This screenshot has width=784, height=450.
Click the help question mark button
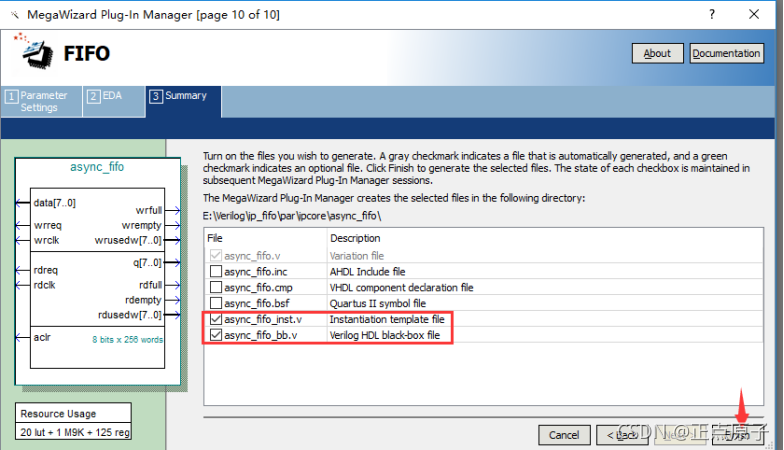(712, 14)
